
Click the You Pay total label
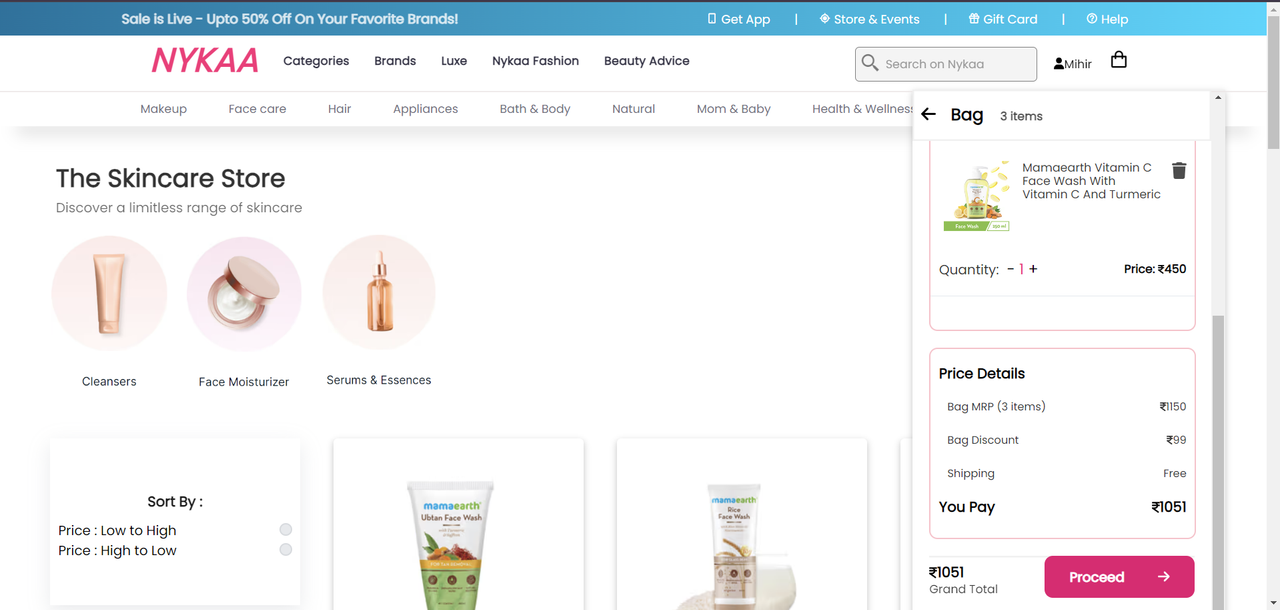coord(967,507)
